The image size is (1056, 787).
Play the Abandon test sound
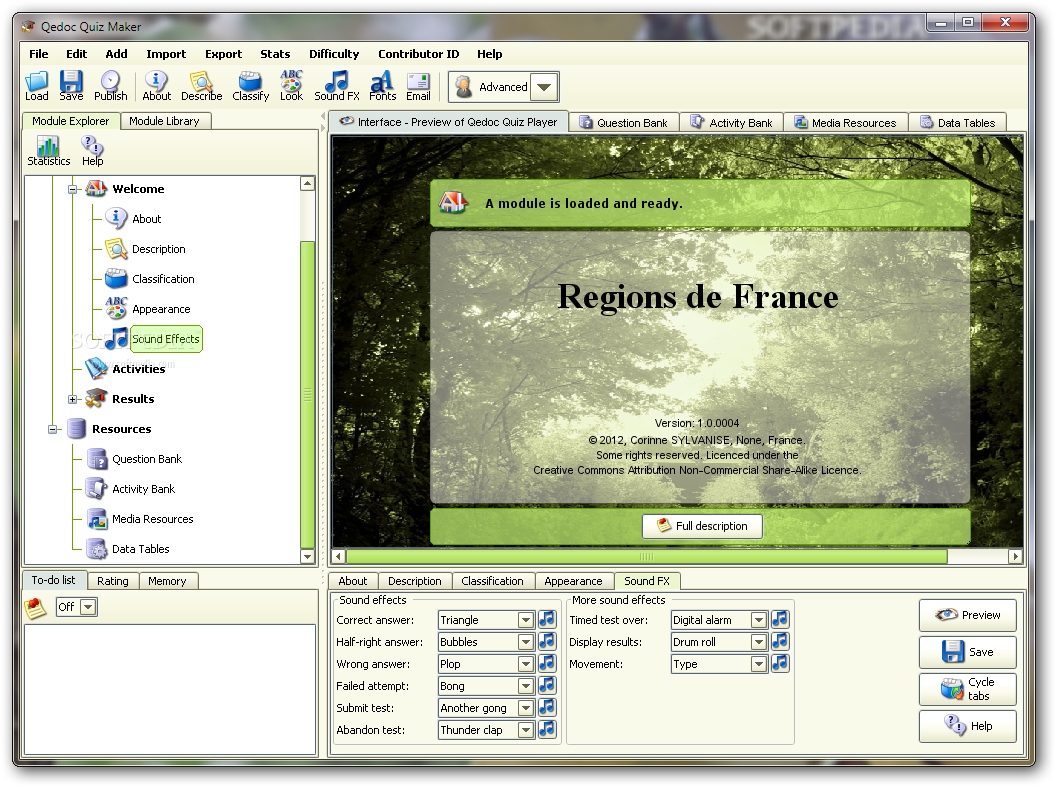[548, 729]
